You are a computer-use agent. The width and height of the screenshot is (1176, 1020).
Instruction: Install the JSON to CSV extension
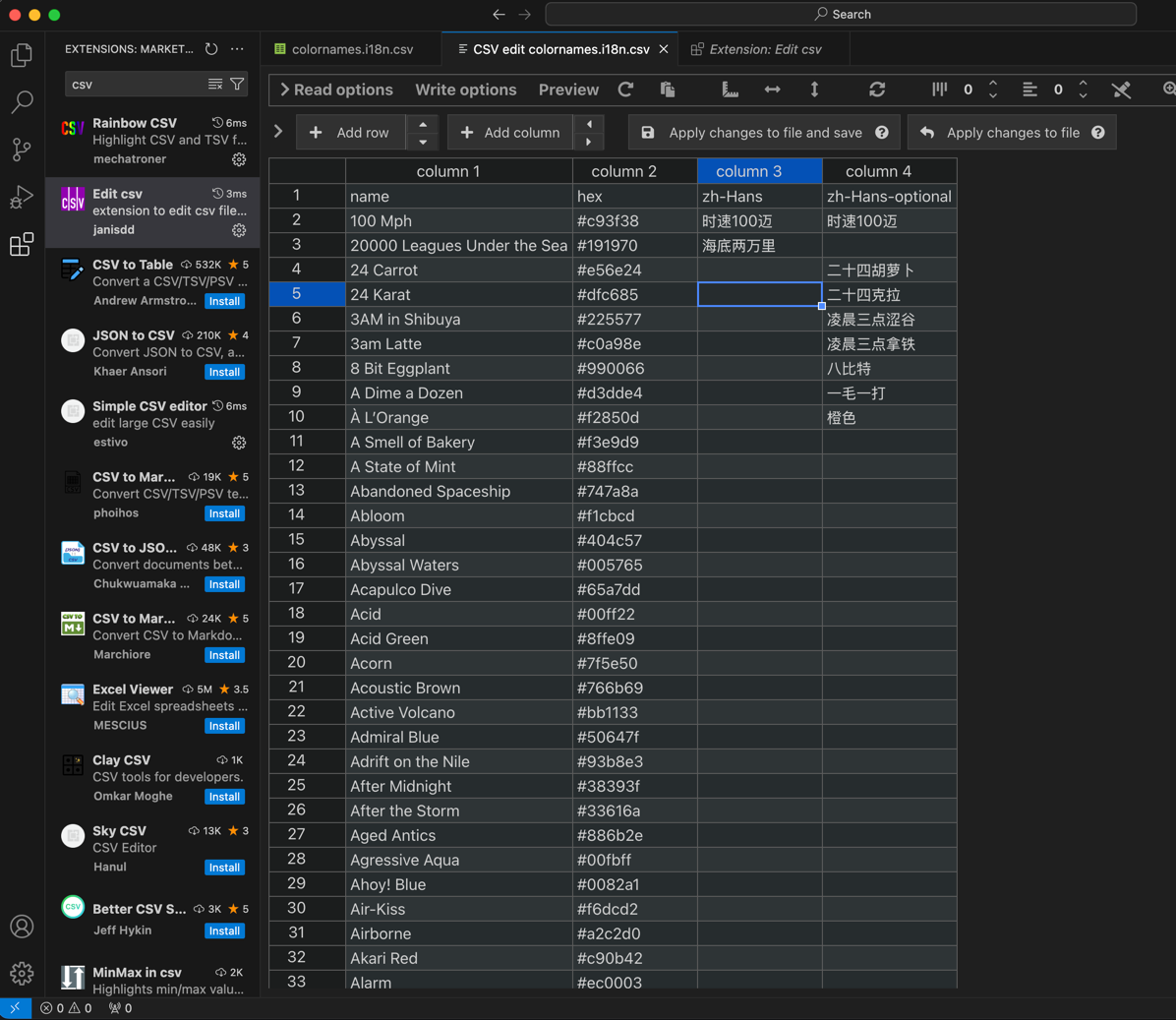(225, 372)
